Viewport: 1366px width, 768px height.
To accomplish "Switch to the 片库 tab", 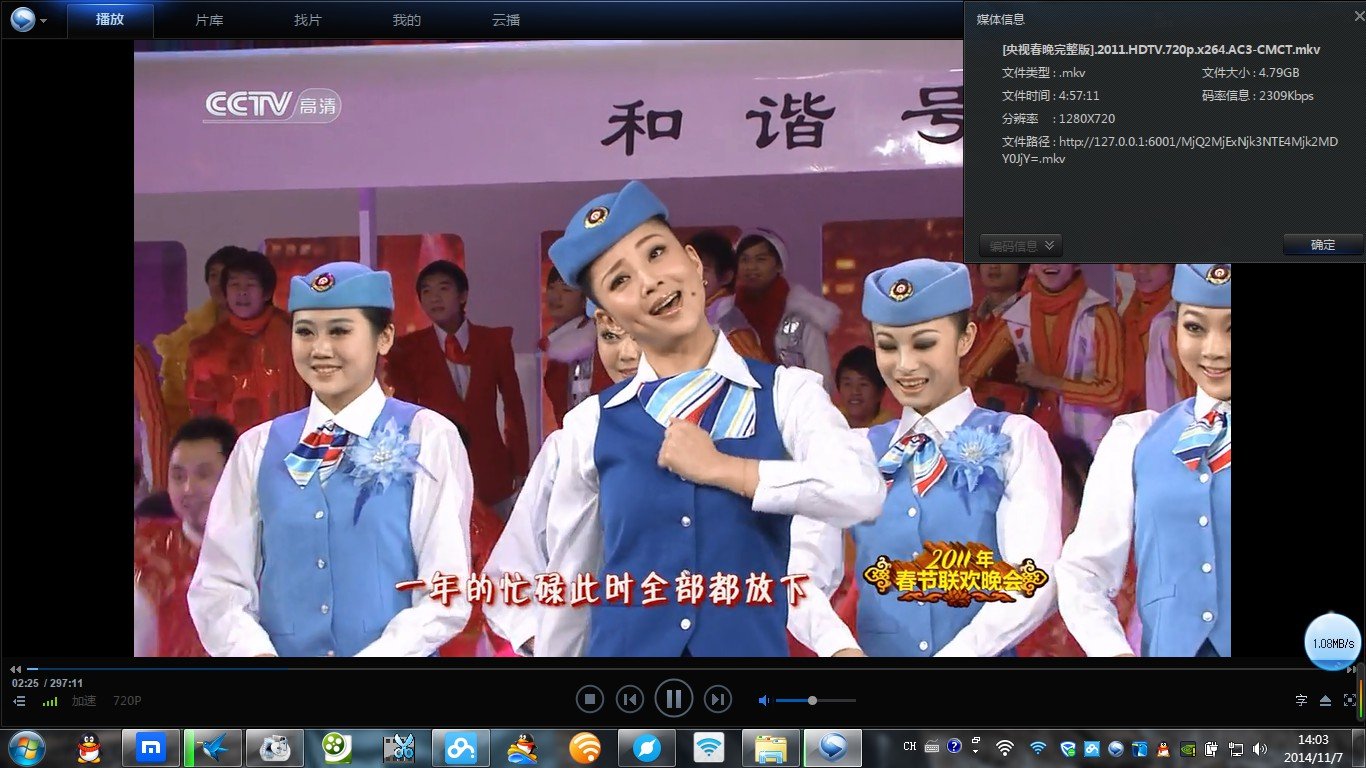I will [208, 19].
